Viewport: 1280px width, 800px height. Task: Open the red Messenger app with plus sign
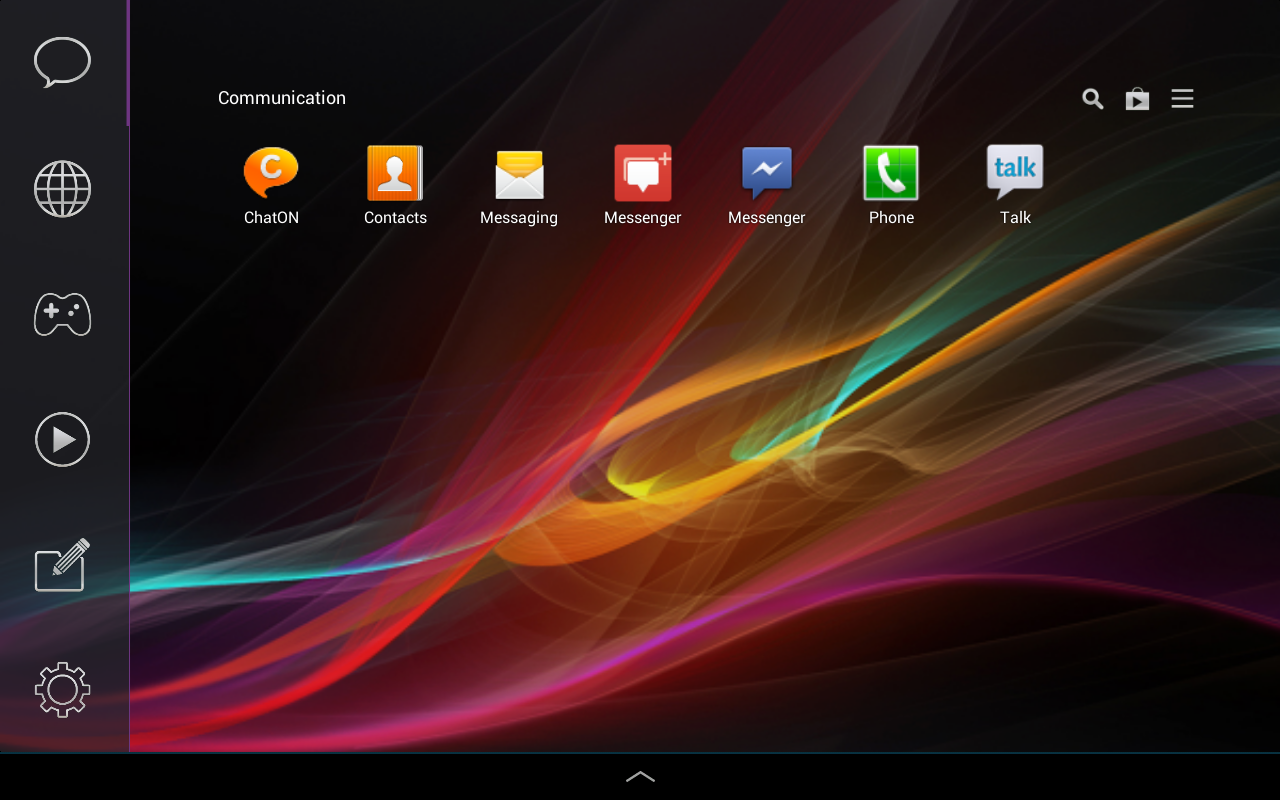point(643,186)
